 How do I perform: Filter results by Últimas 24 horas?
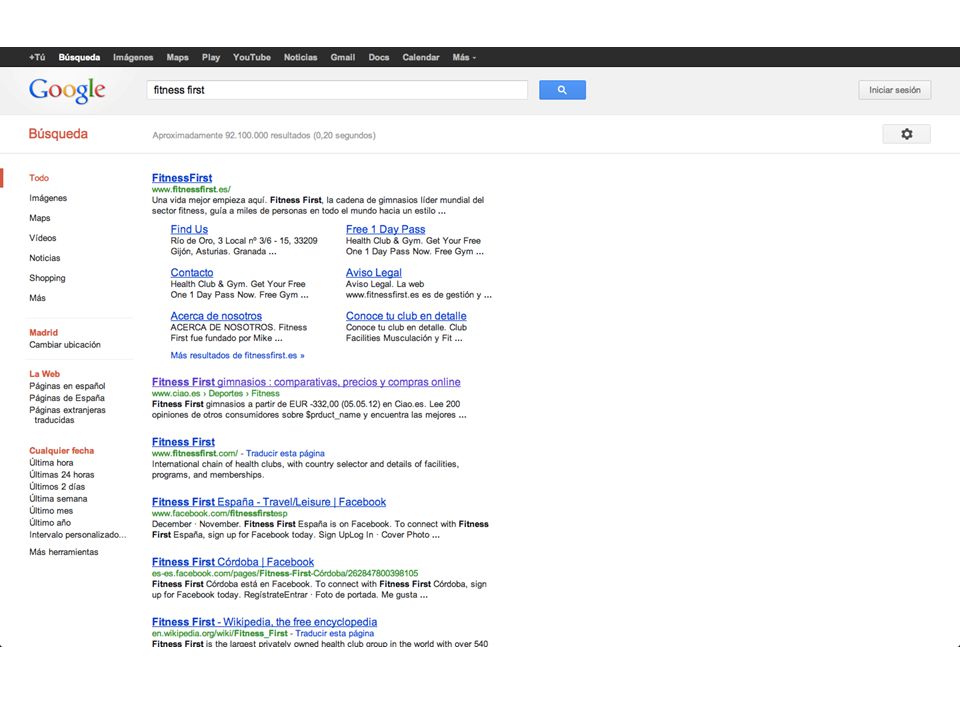click(62, 474)
